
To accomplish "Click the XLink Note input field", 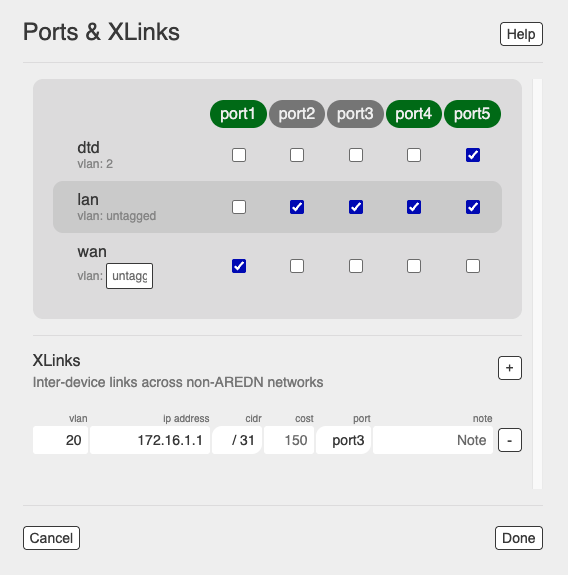I will 433,440.
